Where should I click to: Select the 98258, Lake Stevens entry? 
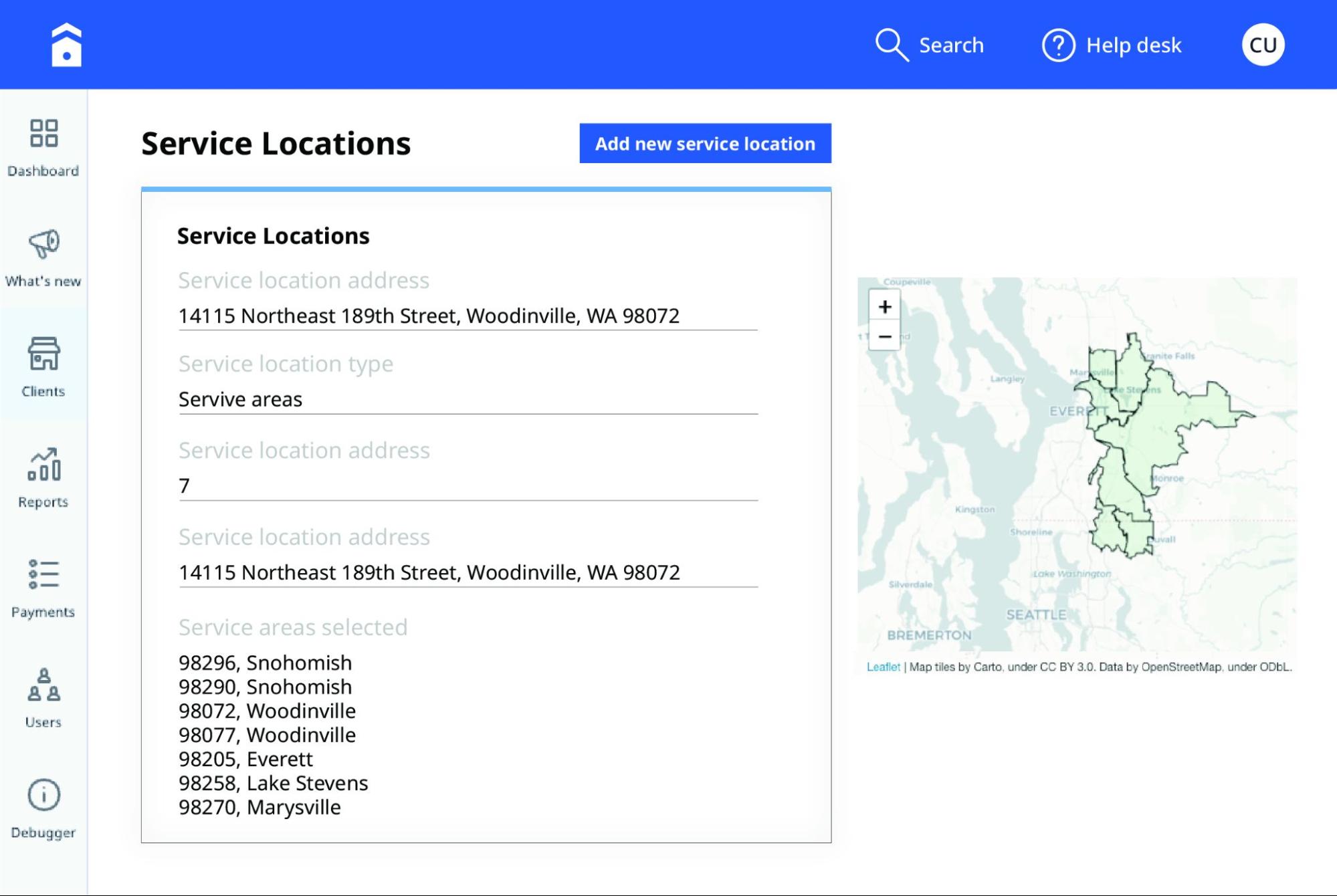click(x=273, y=783)
